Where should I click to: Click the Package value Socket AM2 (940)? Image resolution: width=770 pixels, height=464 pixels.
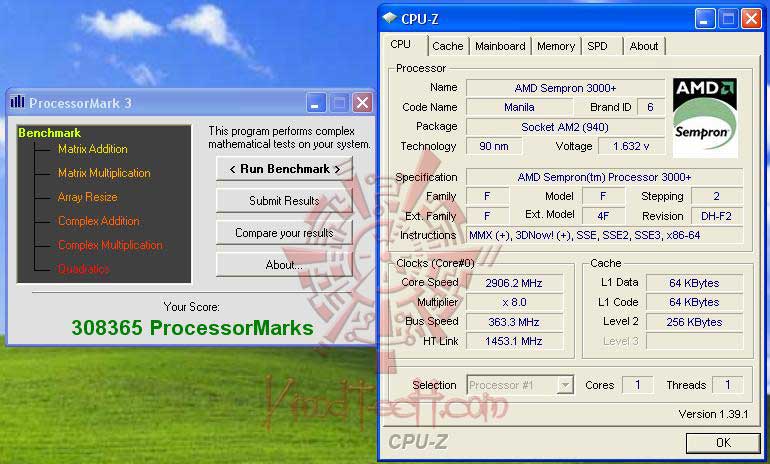click(565, 127)
